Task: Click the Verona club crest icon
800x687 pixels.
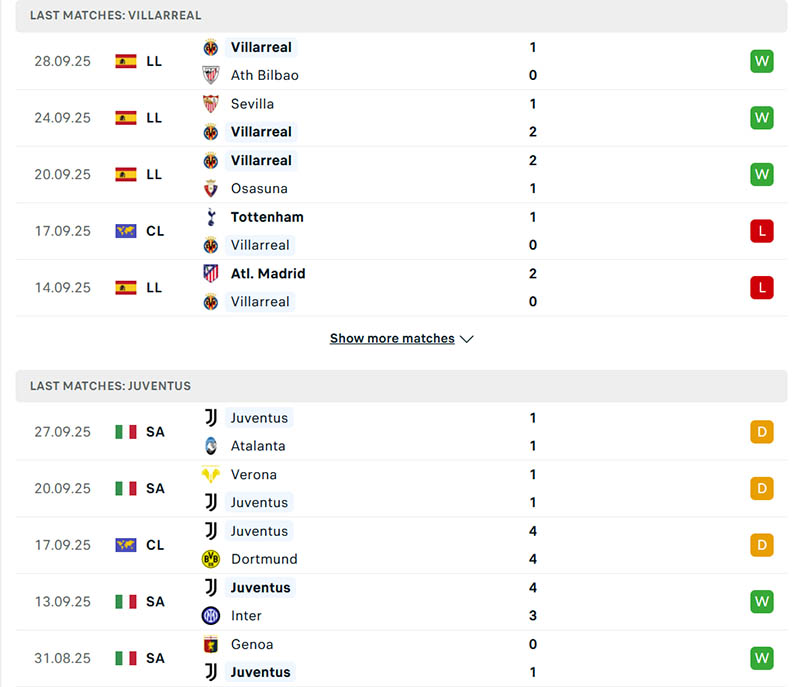Action: click(x=210, y=475)
